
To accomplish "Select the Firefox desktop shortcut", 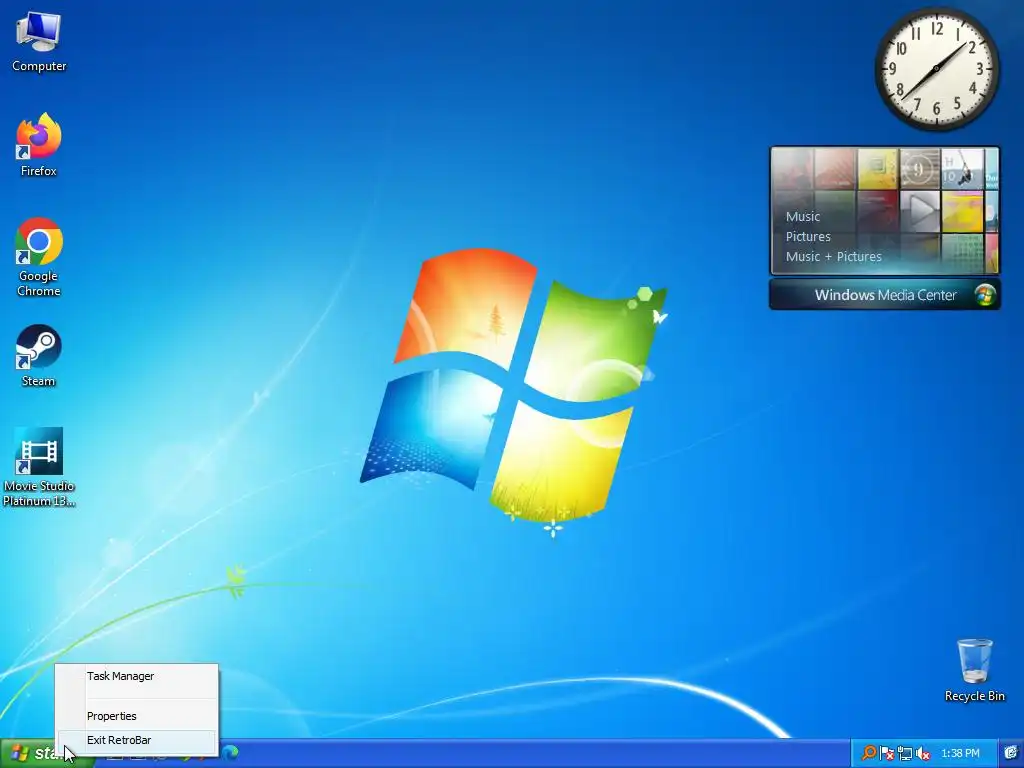I will (39, 144).
